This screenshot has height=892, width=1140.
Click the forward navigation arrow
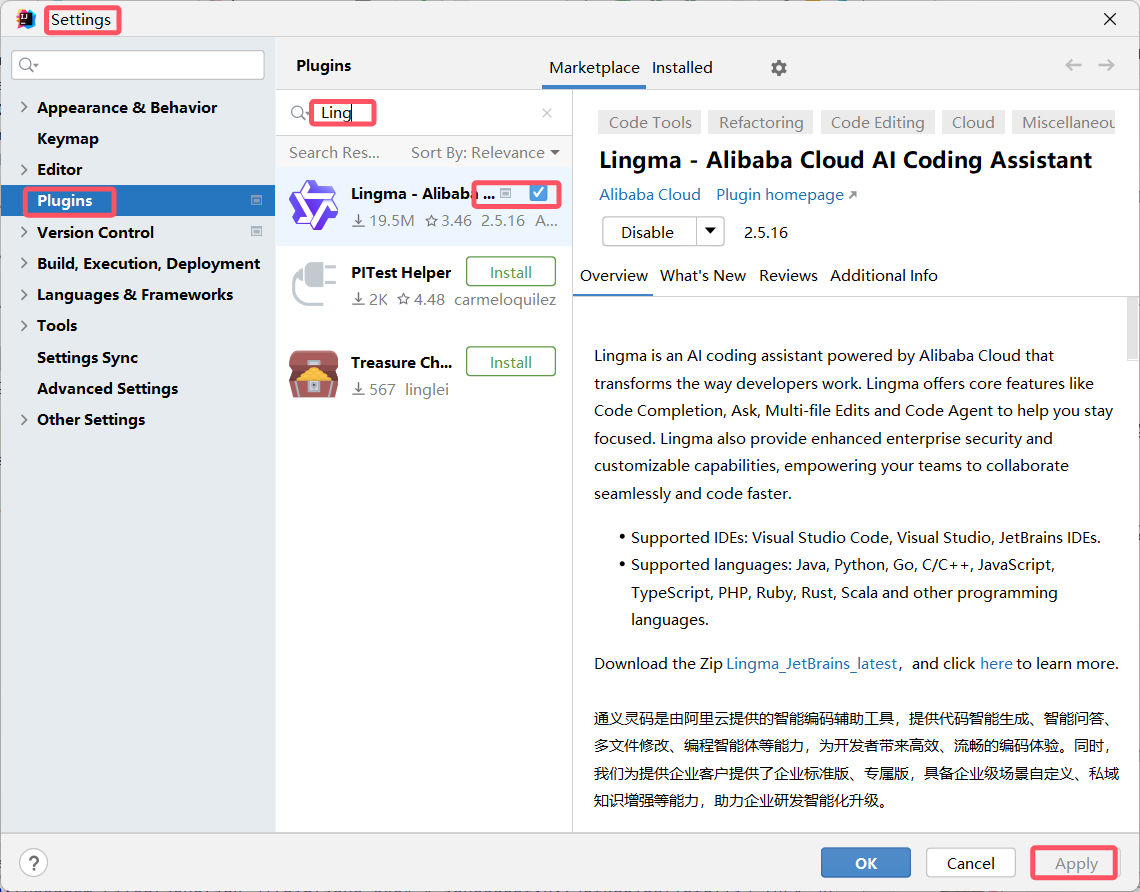pyautogui.click(x=1107, y=65)
